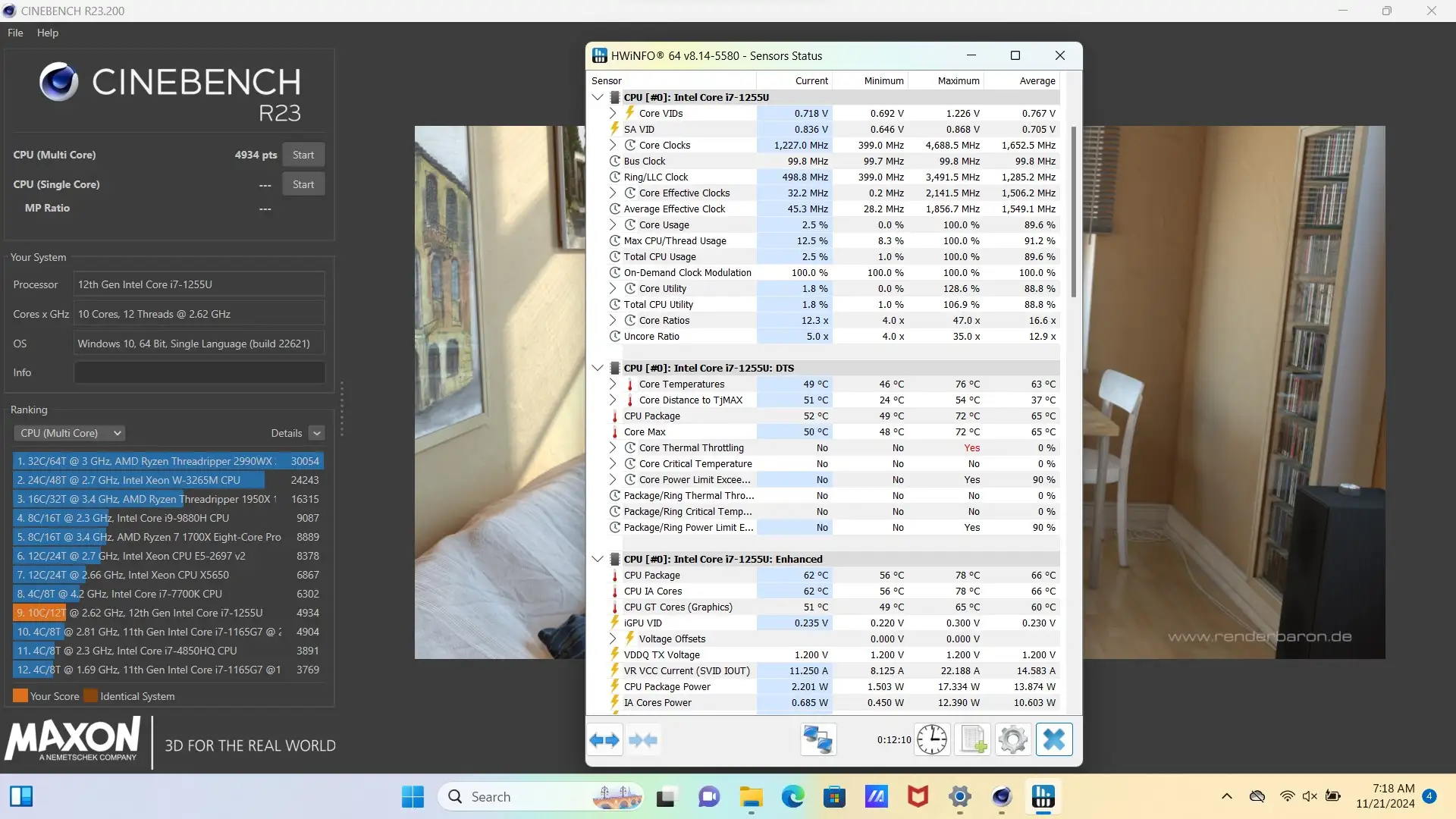Click the muted volume tray icon

tap(1310, 796)
